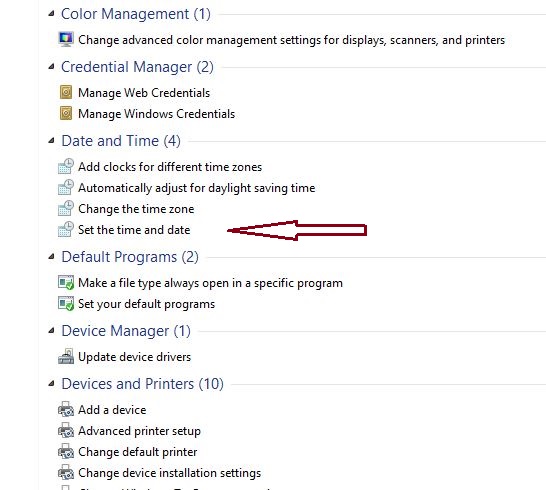This screenshot has width=546, height=490.
Task: Click the Default Programs group heading
Action: 130,257
